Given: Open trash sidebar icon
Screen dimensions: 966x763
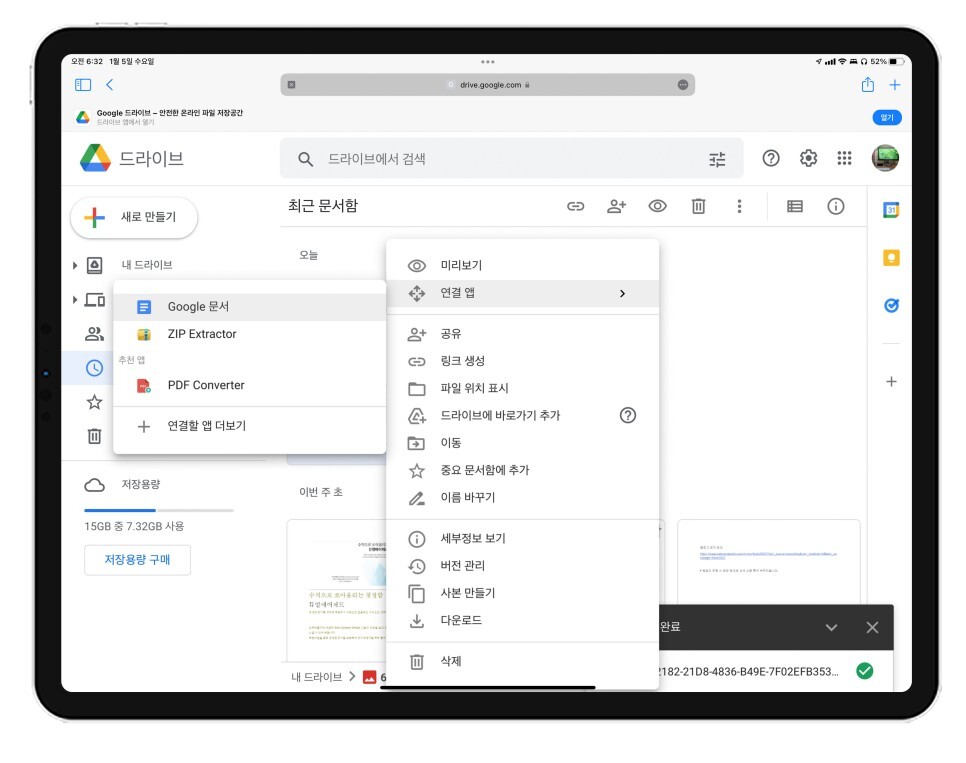Looking at the screenshot, I should [x=94, y=436].
